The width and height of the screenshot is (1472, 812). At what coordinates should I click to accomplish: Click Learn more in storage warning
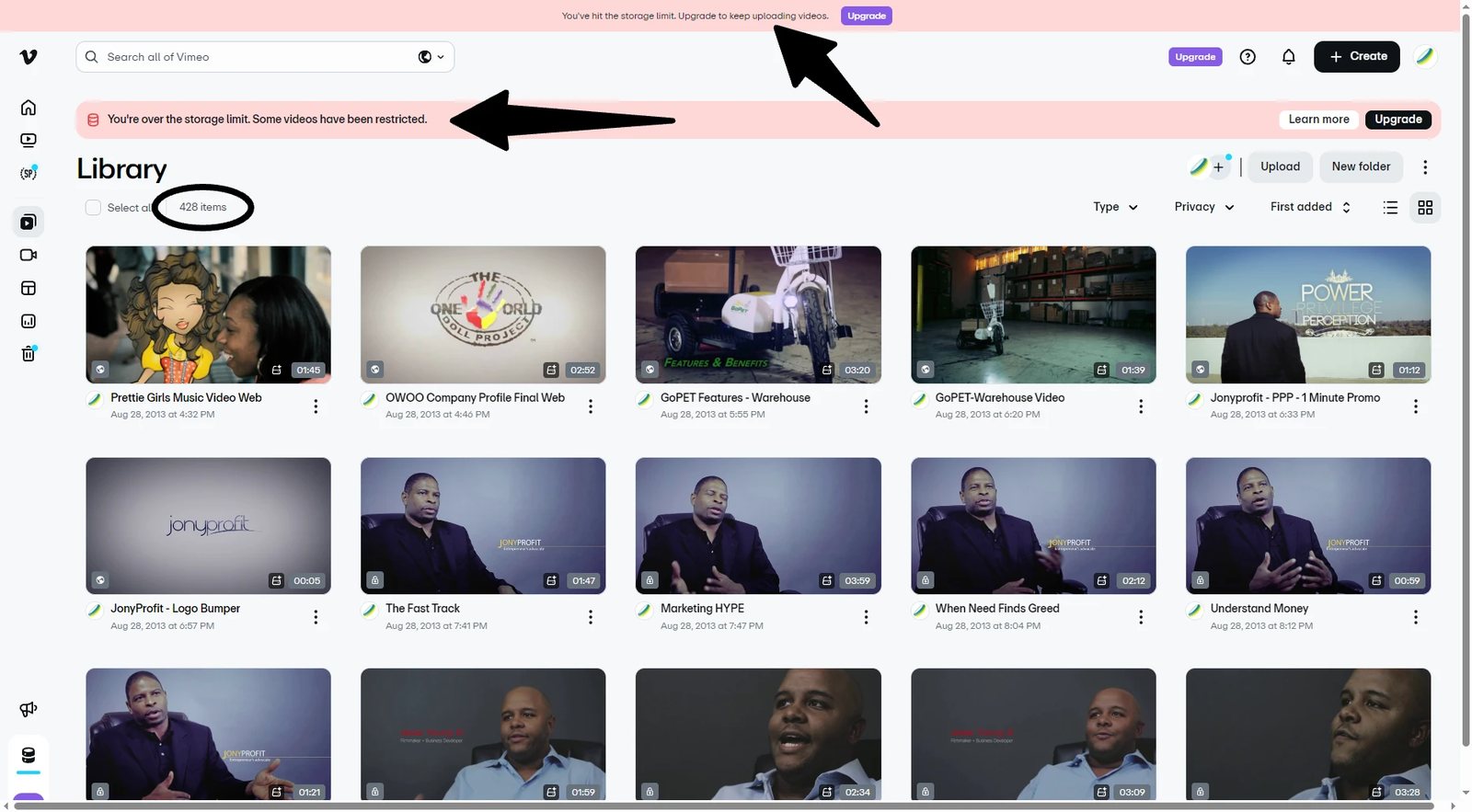point(1318,120)
